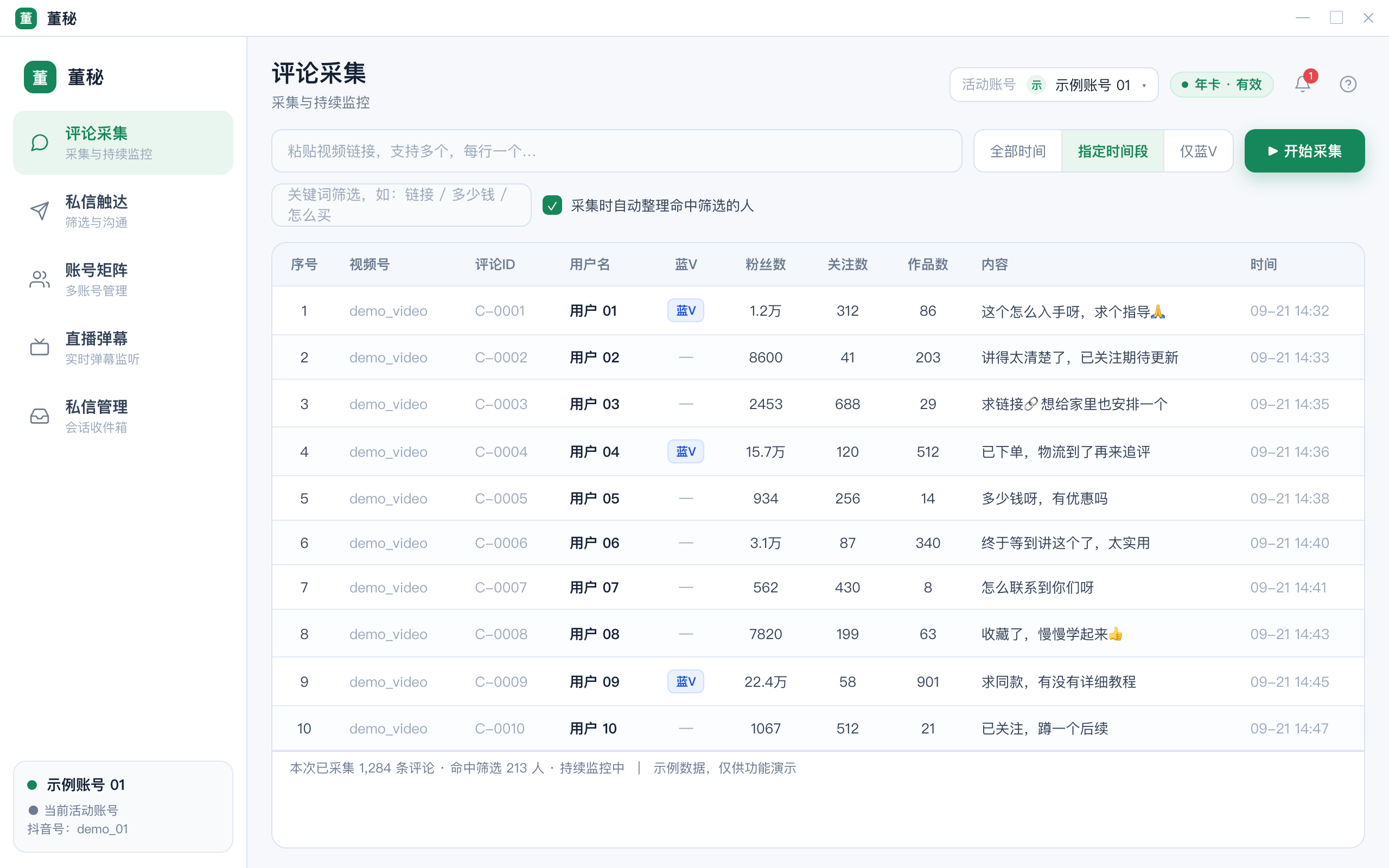Toggle 采集时自动整理命中筛选的人 checkbox
The width and height of the screenshot is (1389, 868).
point(552,205)
